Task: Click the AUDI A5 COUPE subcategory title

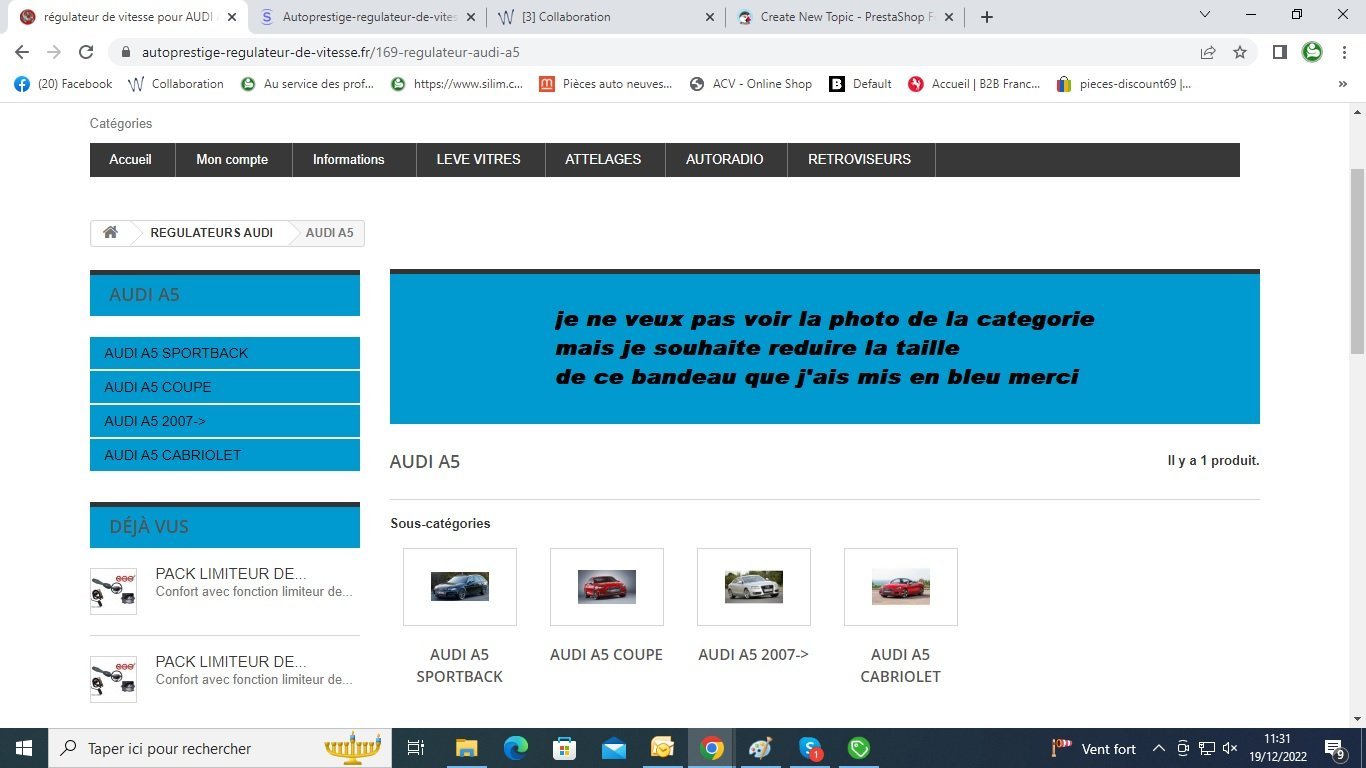Action: 607,655
